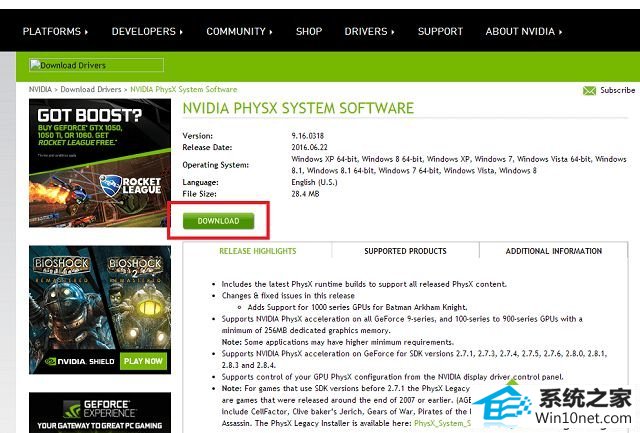The image size is (640, 433).
Task: Open the SUPPORT page
Action: click(440, 31)
